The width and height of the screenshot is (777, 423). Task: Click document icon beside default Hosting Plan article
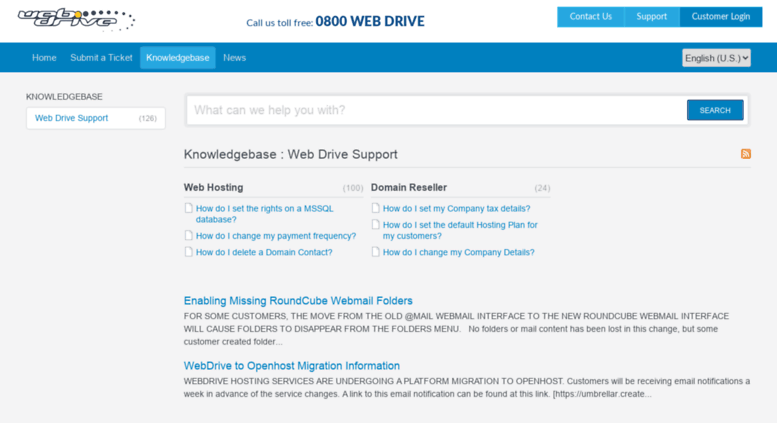click(376, 224)
